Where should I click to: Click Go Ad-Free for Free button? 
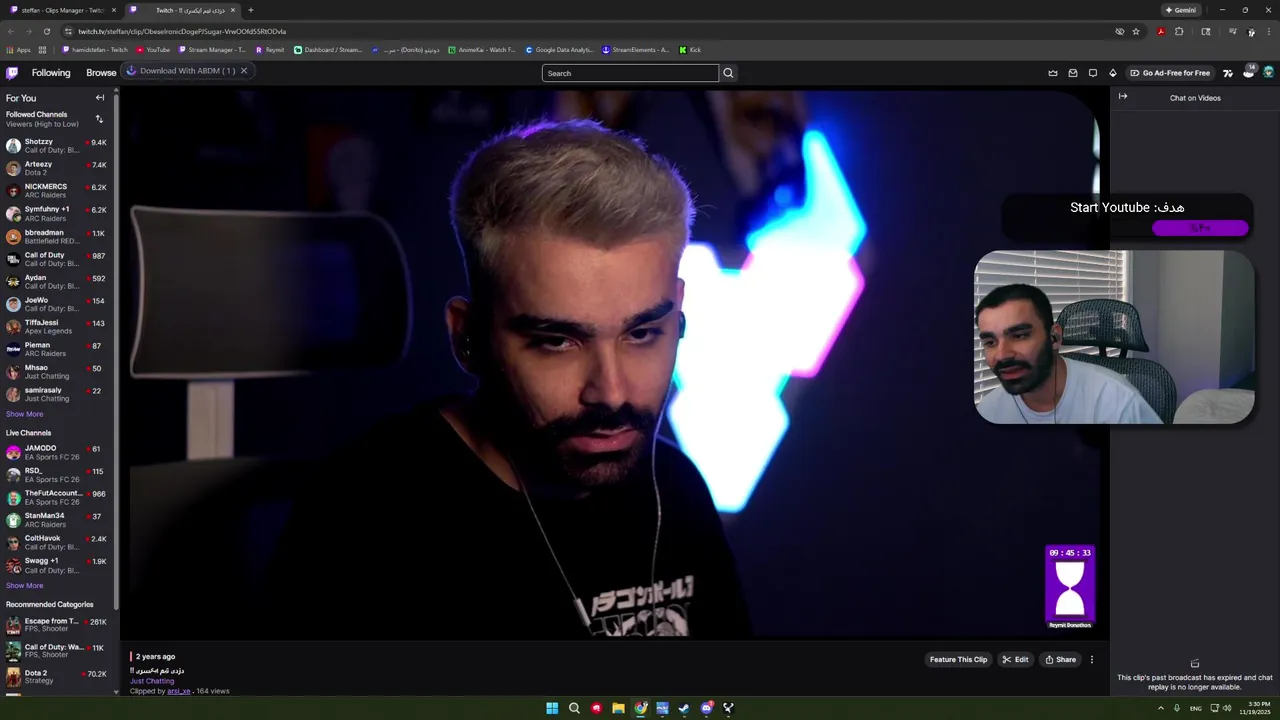click(1170, 73)
